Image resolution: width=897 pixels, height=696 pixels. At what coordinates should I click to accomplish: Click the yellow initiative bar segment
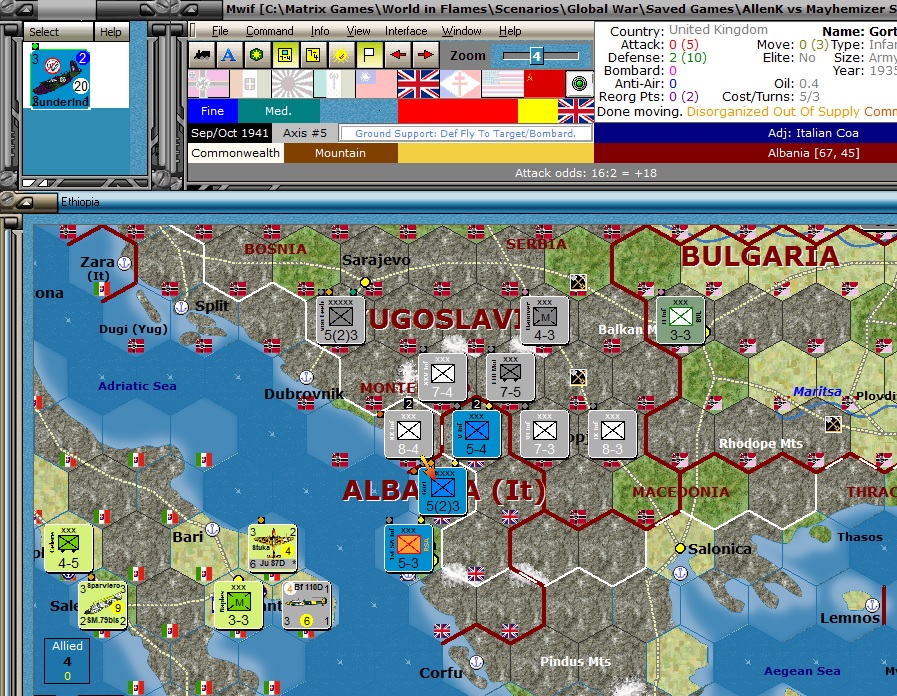[x=538, y=111]
